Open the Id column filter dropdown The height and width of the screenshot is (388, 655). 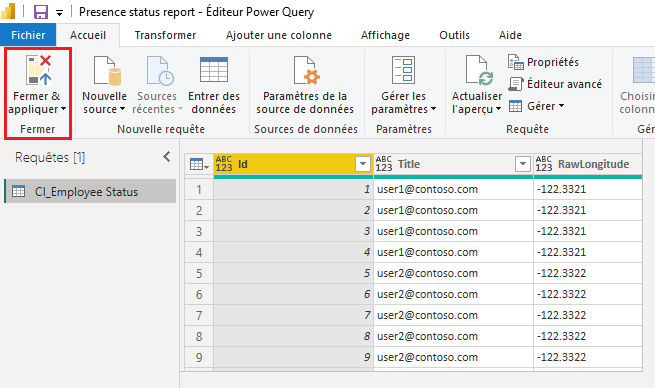click(x=363, y=164)
